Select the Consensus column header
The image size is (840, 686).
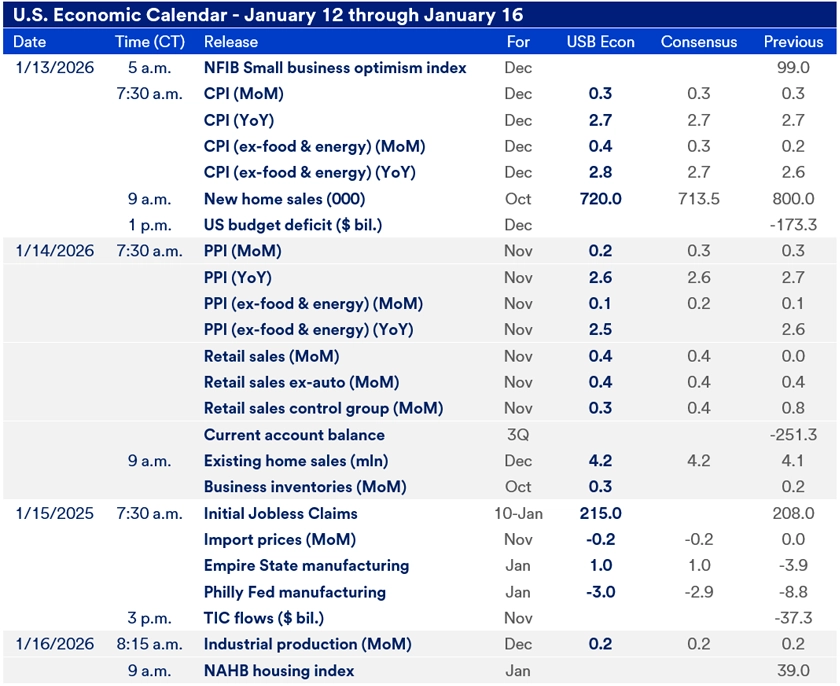tap(697, 42)
